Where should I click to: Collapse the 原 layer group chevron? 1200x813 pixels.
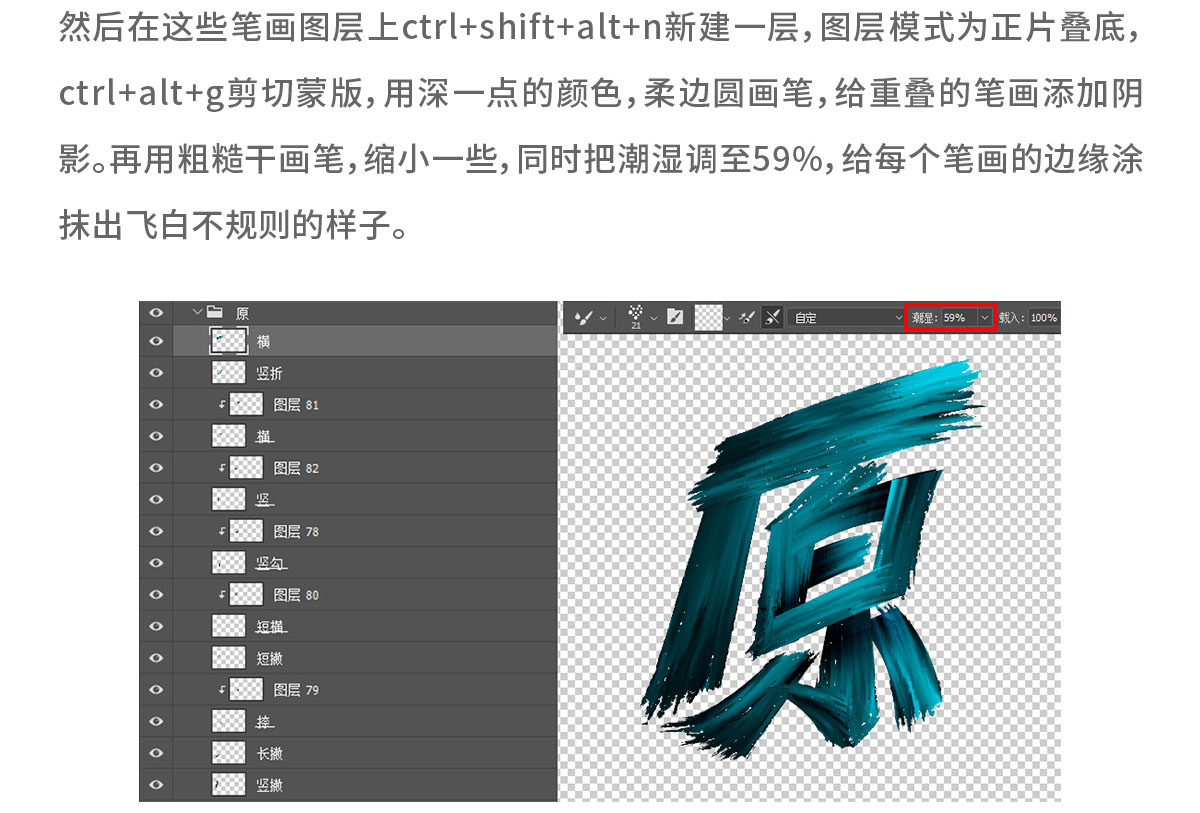tap(197, 313)
